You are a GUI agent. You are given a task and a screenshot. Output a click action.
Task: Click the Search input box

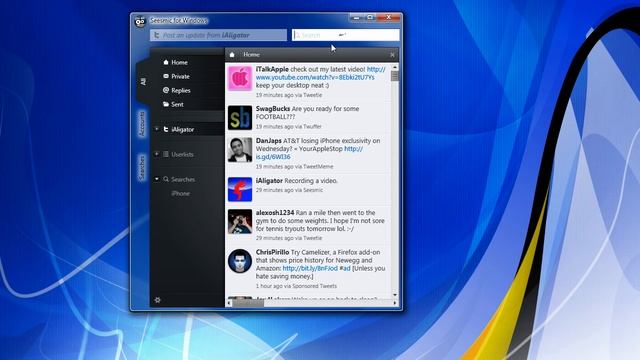pyautogui.click(x=346, y=35)
